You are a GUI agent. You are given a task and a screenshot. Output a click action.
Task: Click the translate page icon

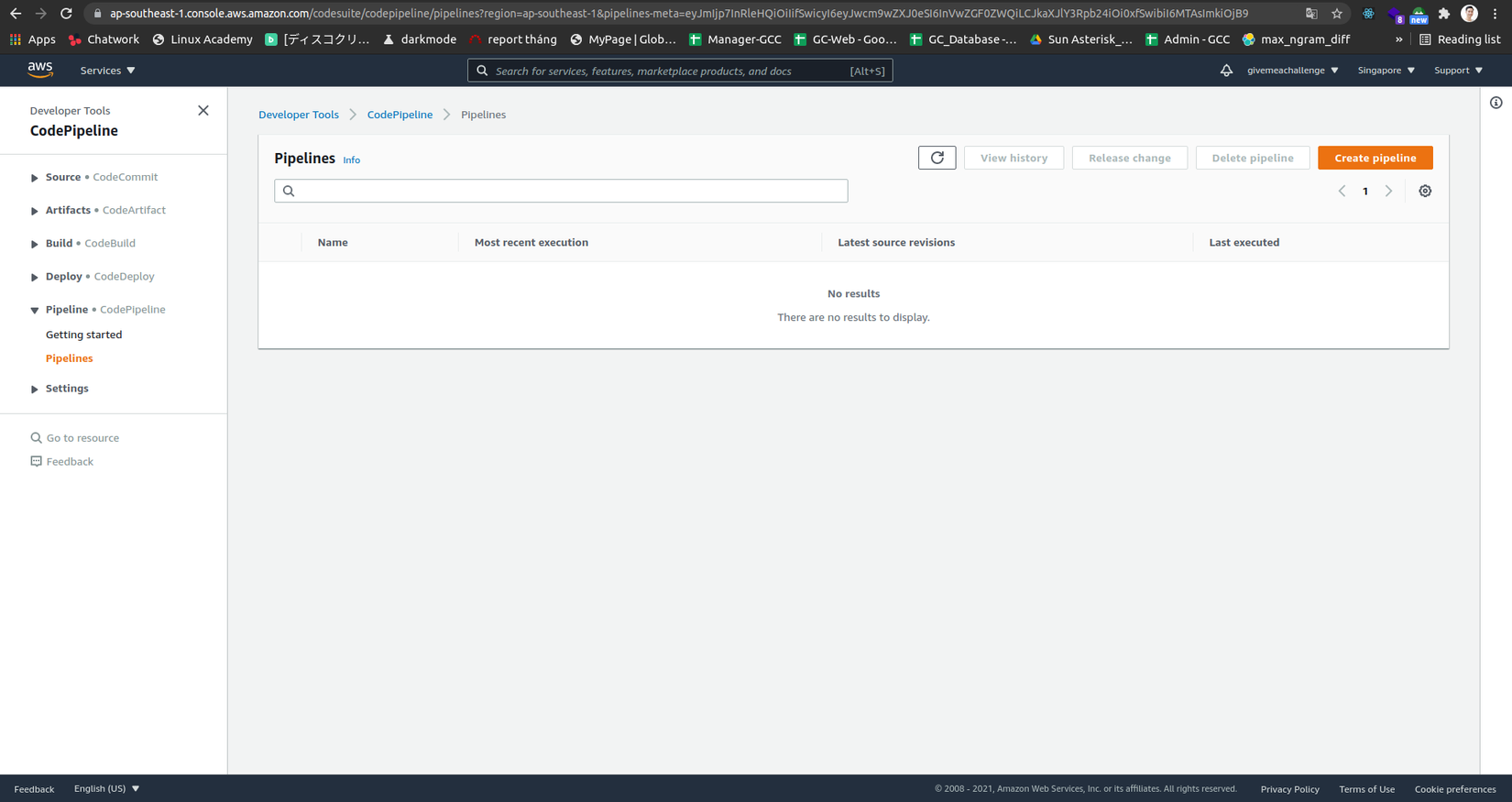[x=1311, y=14]
